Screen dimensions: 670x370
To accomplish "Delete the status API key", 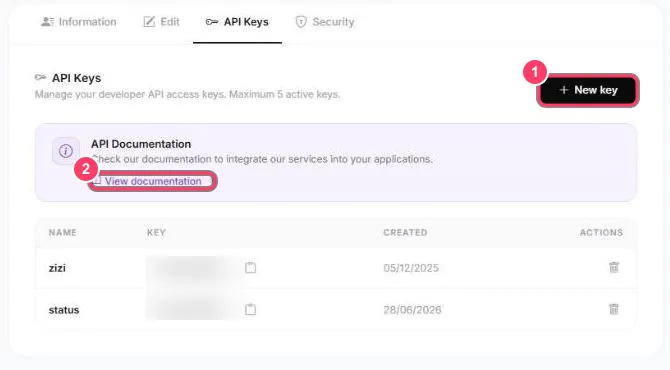I will coord(614,309).
